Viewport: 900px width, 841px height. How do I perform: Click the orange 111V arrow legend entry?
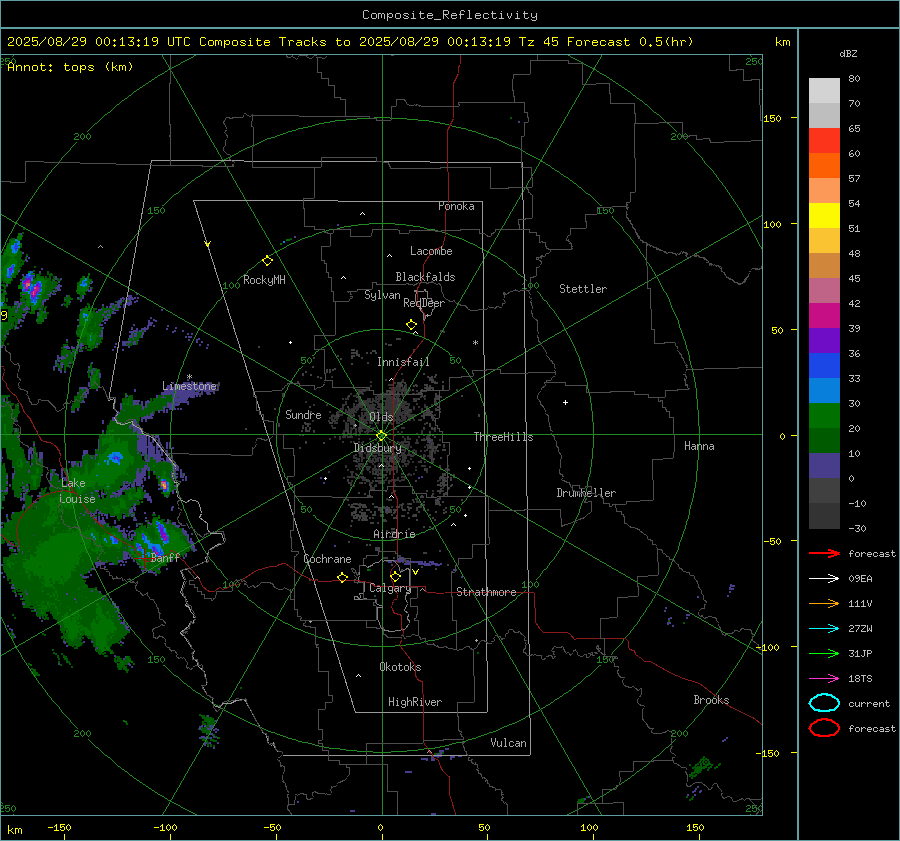(824, 603)
